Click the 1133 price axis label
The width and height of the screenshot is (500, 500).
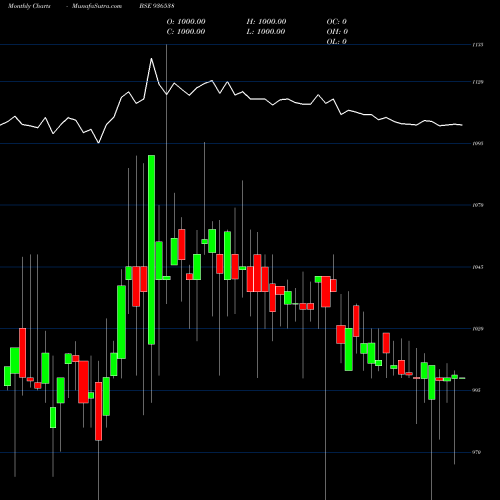[478, 45]
